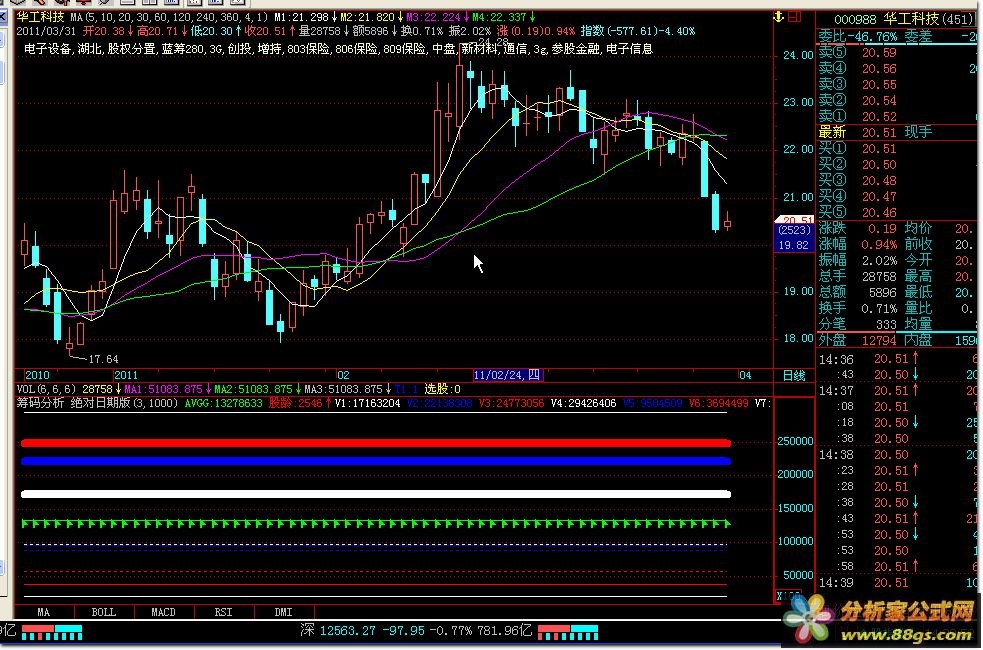The width and height of the screenshot is (983, 650).
Task: Click stock title 000988 华工科技(451)
Action: pyautogui.click(x=904, y=19)
